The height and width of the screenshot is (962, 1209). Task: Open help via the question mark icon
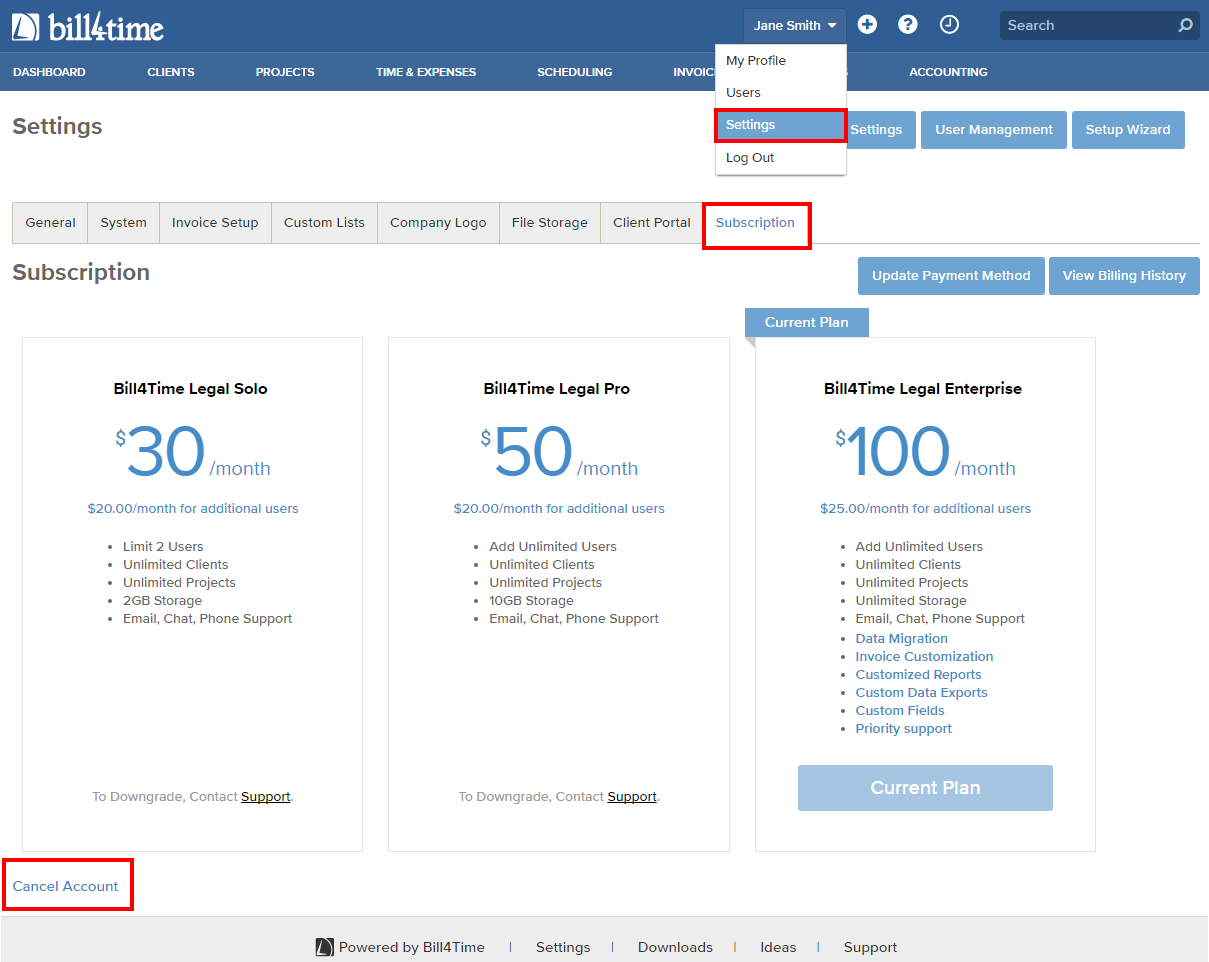[908, 25]
